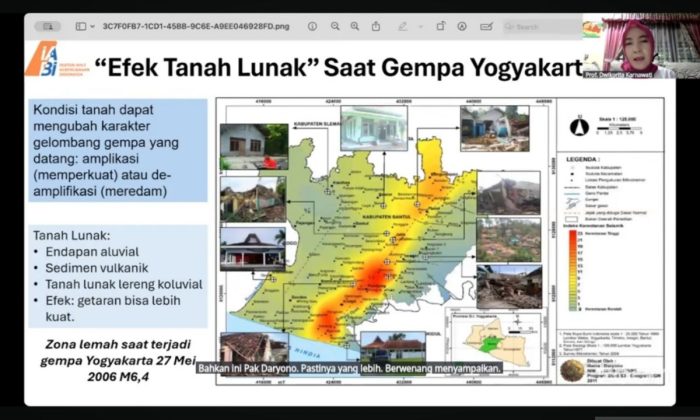Click the red high-vulnerability zone in the map center
The height and width of the screenshot is (420, 700).
coord(374,275)
